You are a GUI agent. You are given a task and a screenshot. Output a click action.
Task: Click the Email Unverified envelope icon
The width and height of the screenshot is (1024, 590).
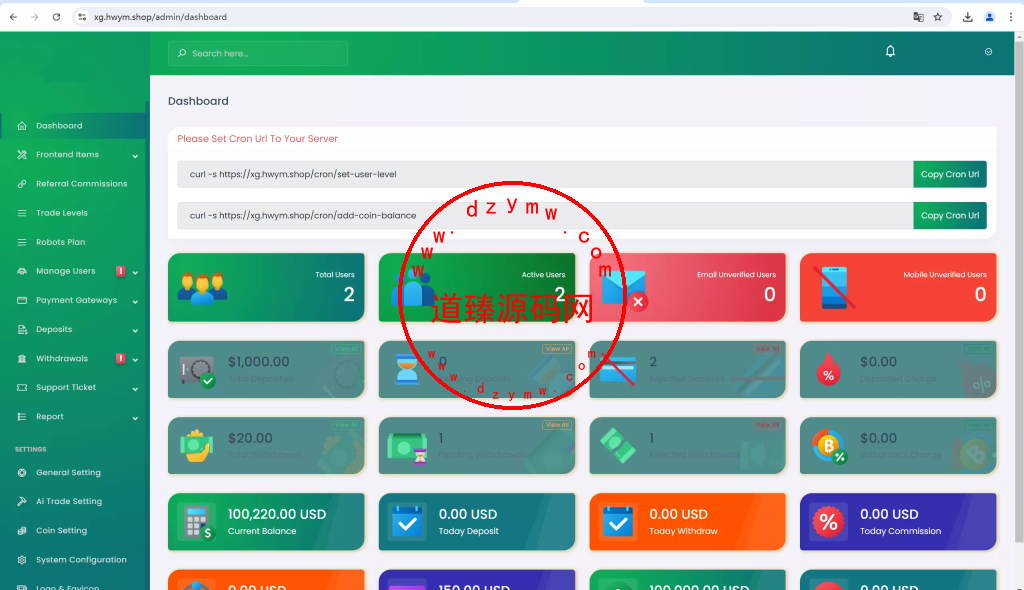click(625, 290)
